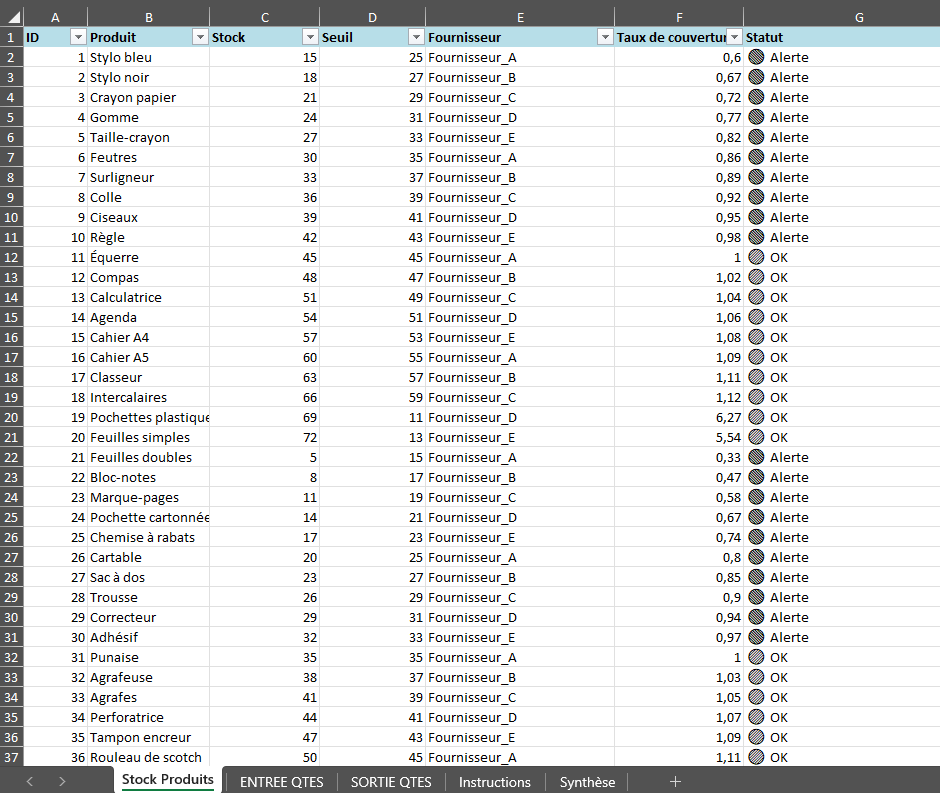Click the Alerte status icon for Trousse
Viewport: 940px width, 793px height.
757,597
